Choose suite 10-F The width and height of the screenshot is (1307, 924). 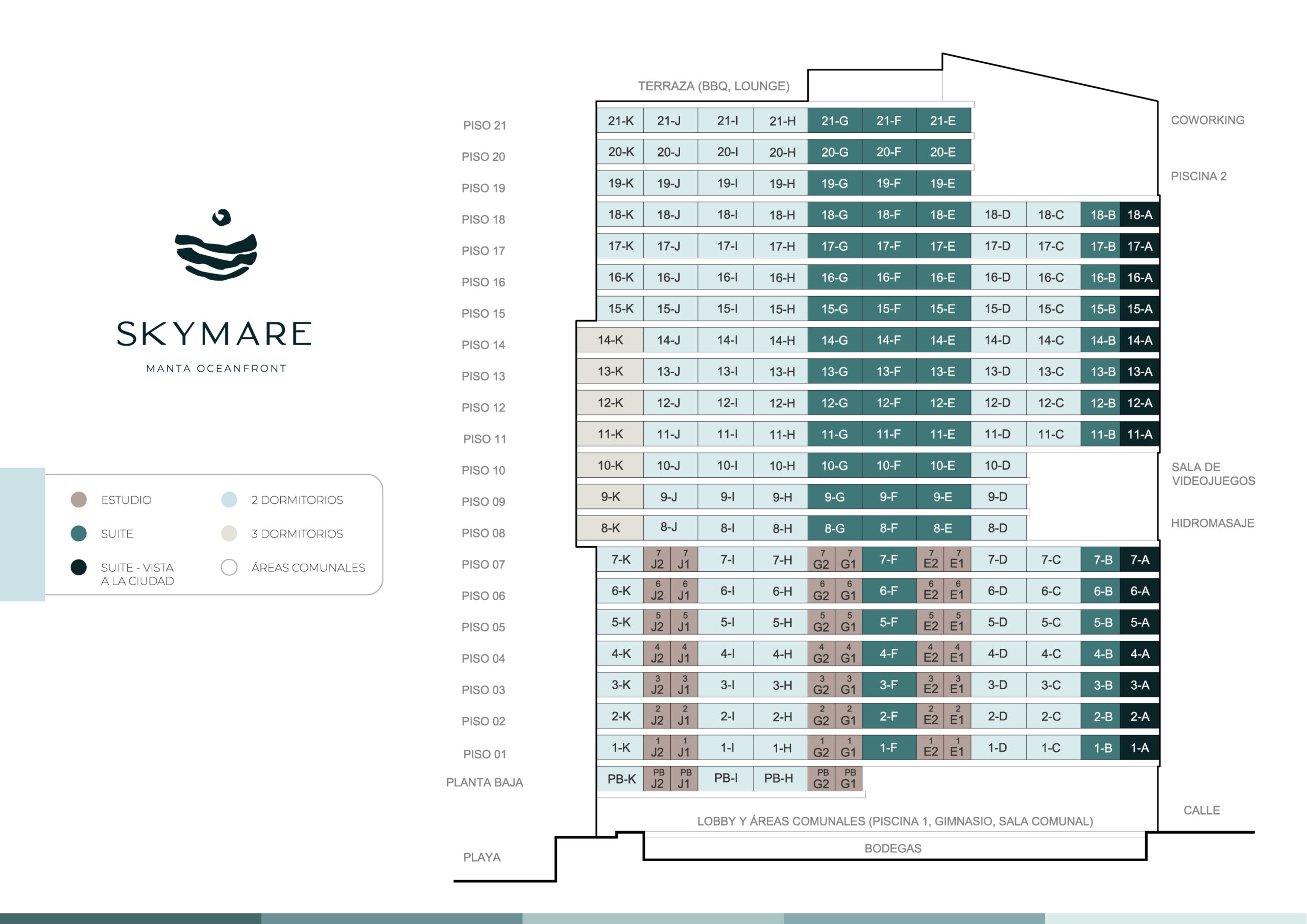[888, 465]
